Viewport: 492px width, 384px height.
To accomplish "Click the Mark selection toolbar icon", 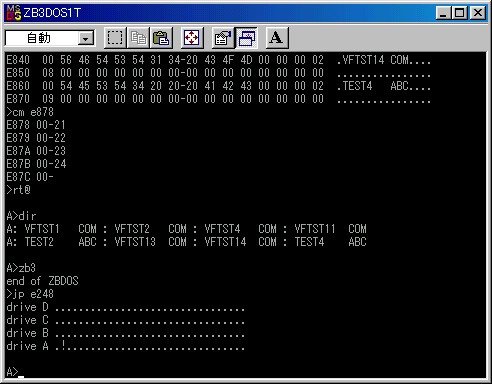I will point(115,38).
